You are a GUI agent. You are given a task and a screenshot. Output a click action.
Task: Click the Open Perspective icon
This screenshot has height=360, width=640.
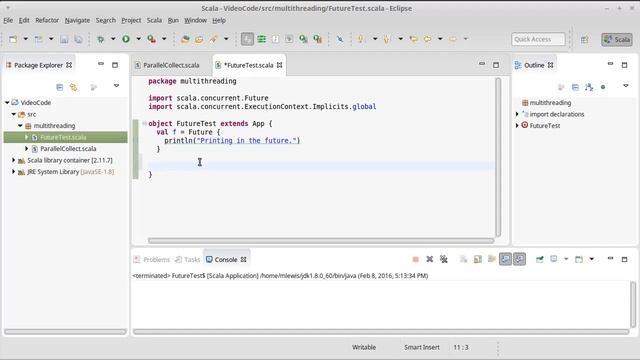[584, 40]
